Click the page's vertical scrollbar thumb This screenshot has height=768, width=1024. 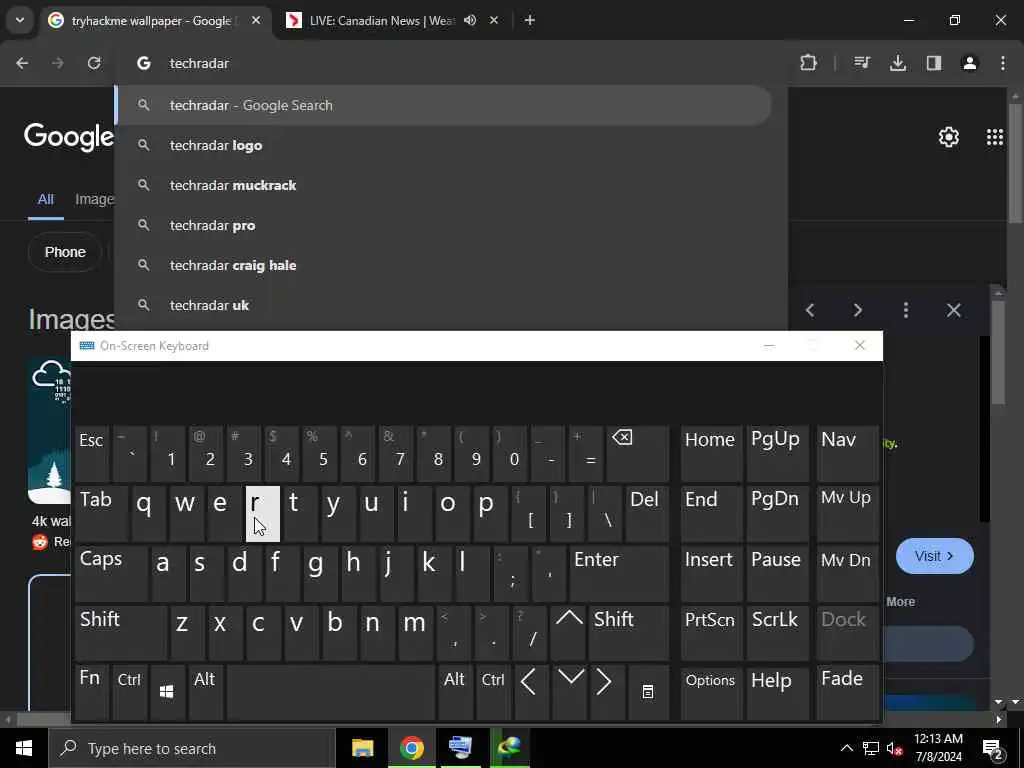click(1016, 163)
